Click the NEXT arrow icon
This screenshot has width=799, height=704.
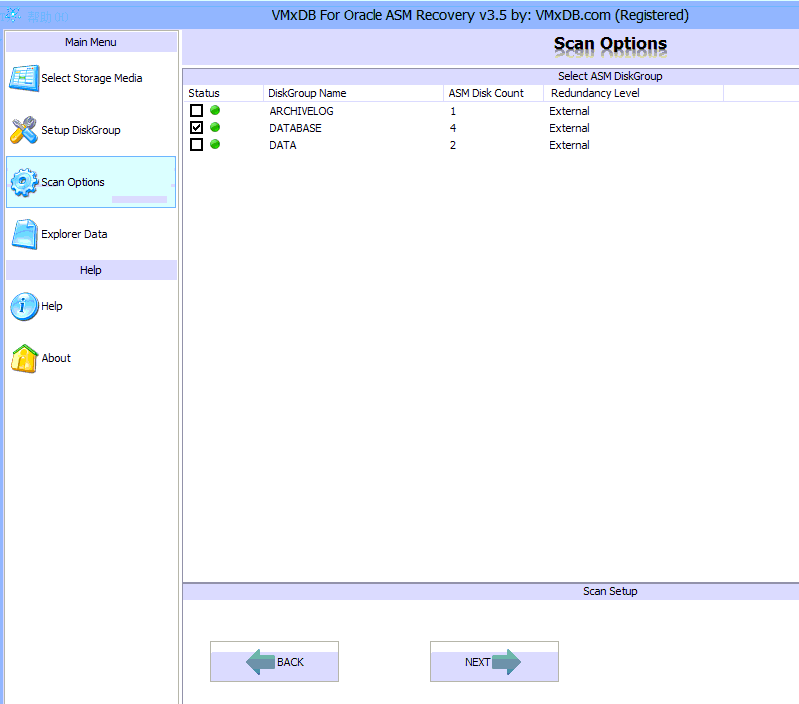pyautogui.click(x=507, y=662)
